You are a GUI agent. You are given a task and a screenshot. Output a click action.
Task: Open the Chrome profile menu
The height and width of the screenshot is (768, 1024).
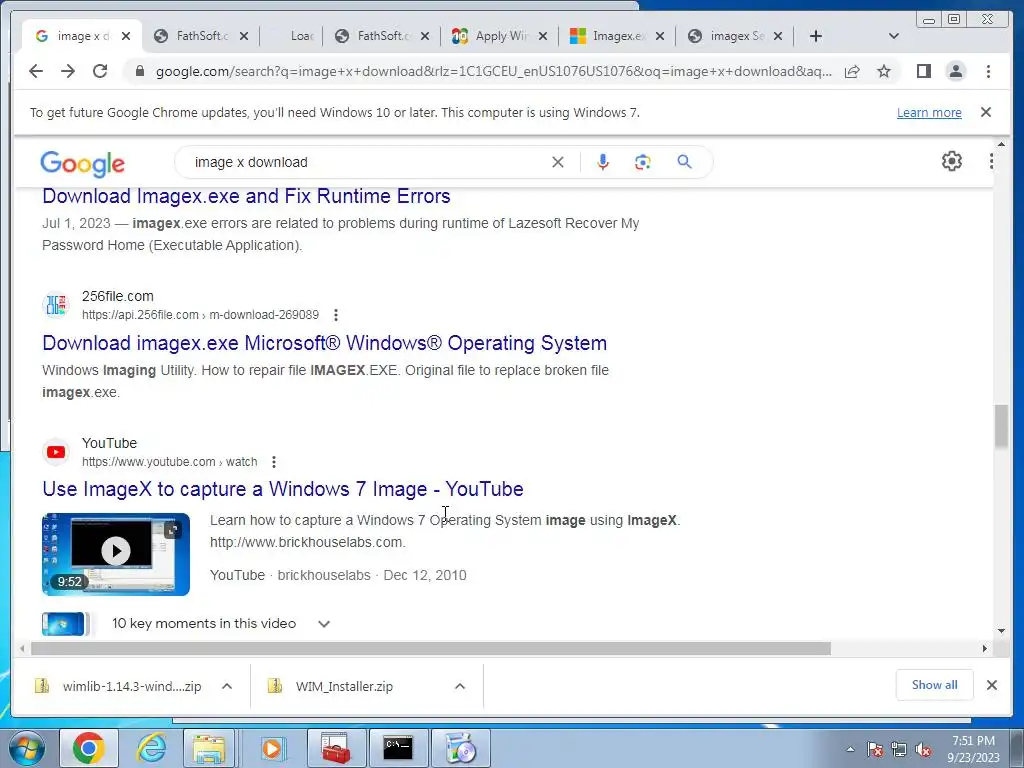tap(955, 71)
